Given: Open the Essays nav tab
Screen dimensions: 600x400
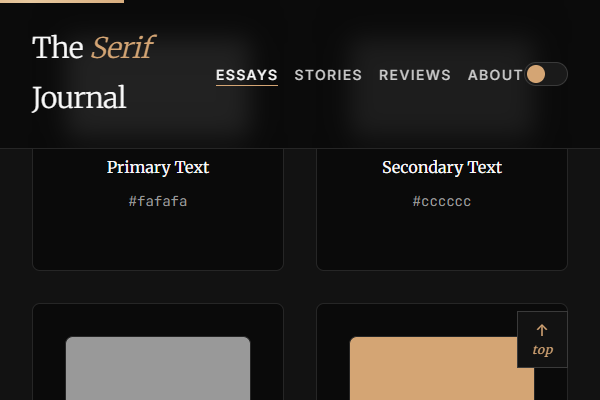Looking at the screenshot, I should tap(247, 75).
